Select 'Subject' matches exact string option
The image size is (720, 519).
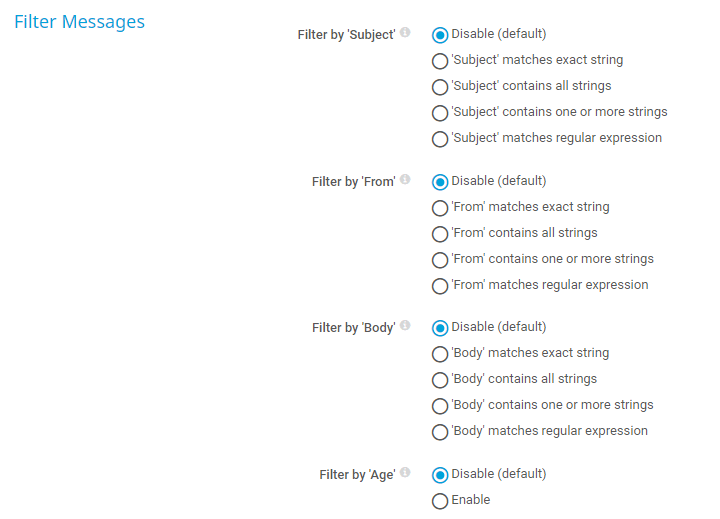[440, 61]
